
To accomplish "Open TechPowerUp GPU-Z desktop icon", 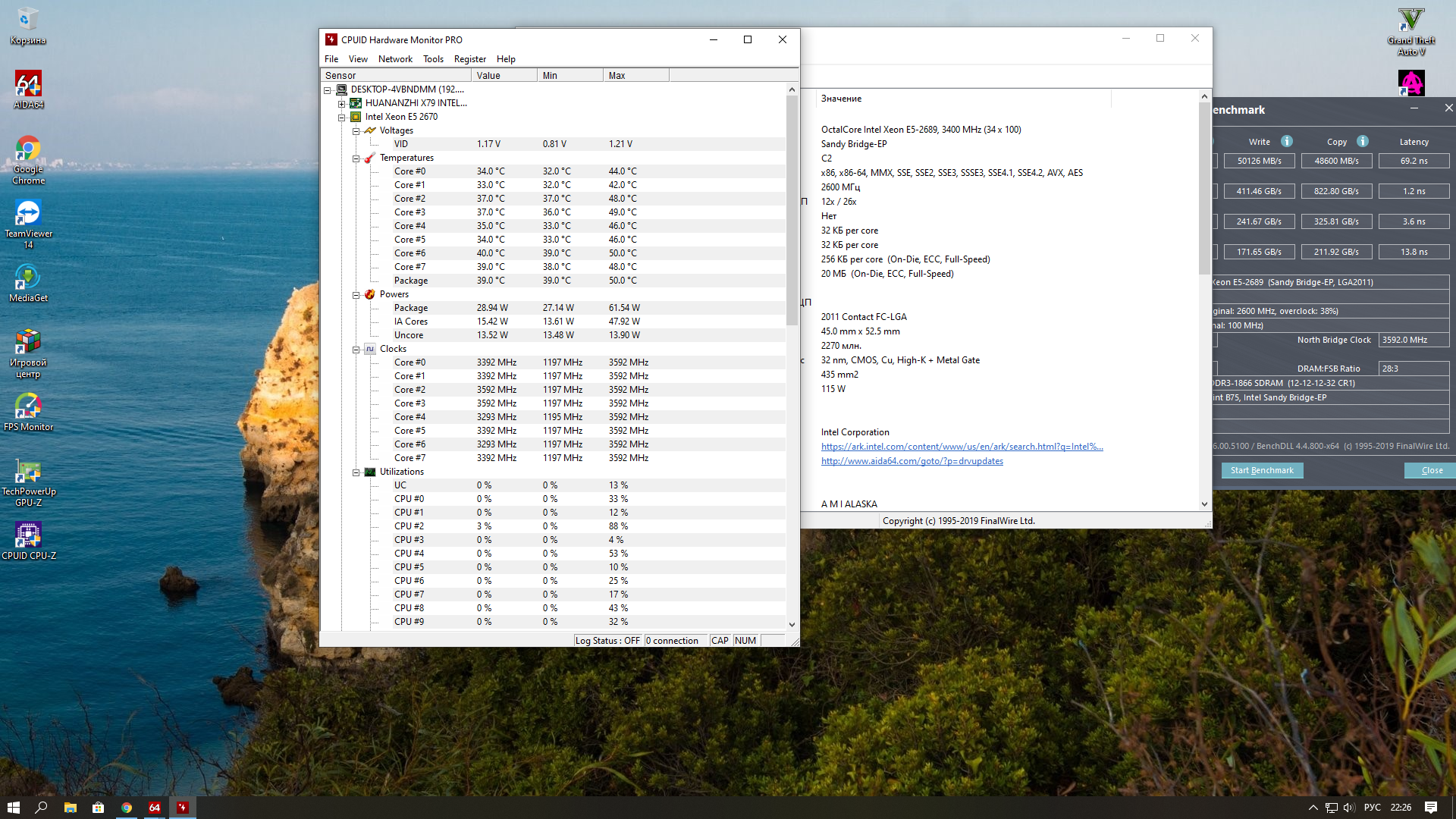I will pos(28,472).
